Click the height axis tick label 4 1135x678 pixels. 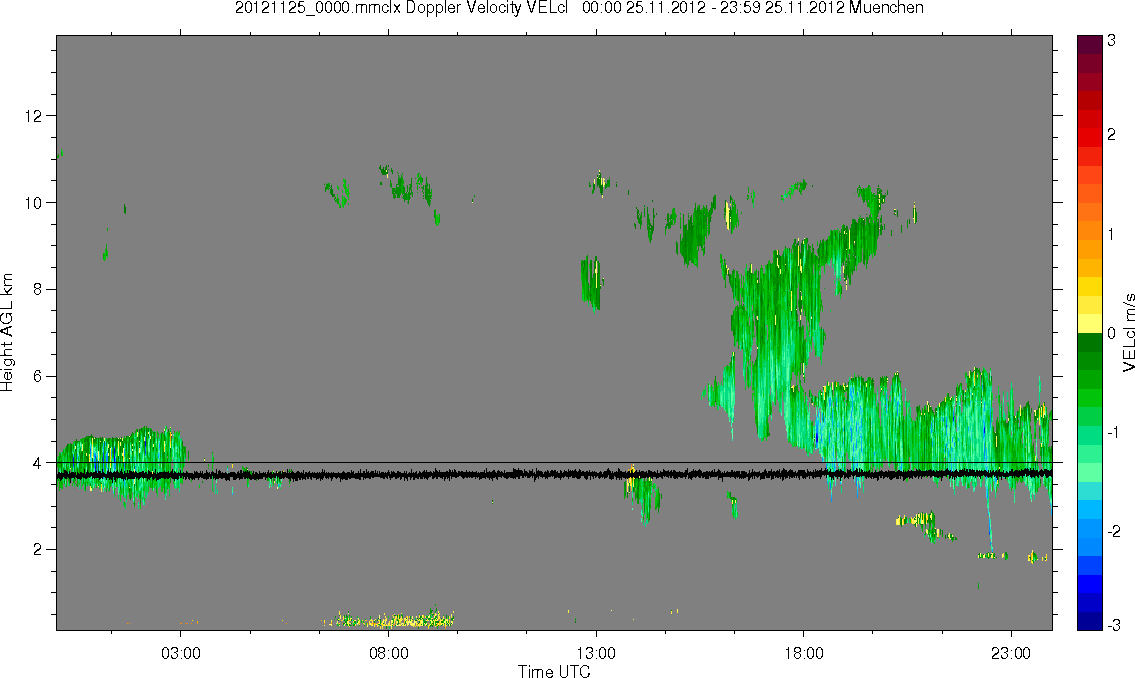tap(37, 463)
